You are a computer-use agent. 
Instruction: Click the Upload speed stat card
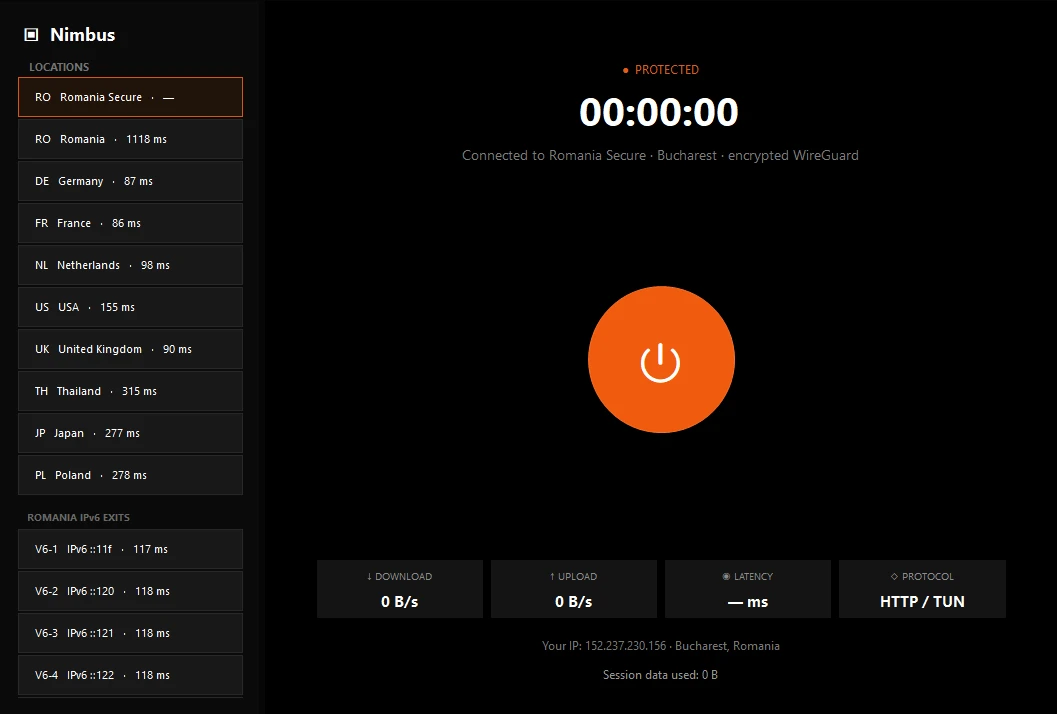tap(574, 589)
